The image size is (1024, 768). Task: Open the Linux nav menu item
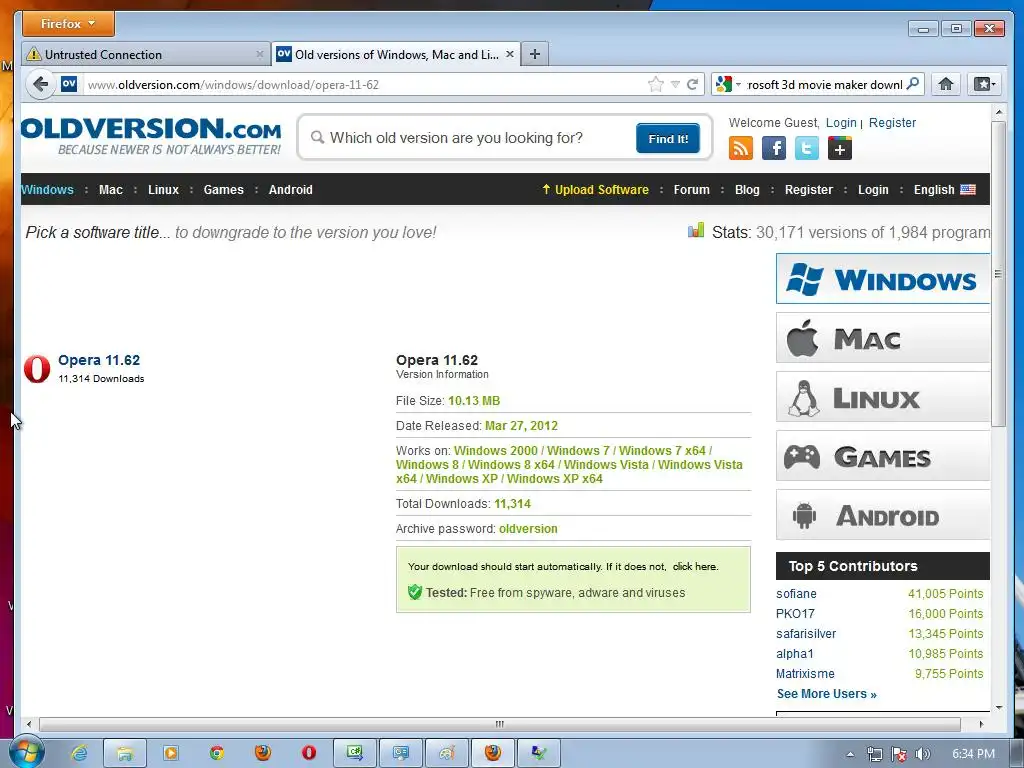pos(163,189)
